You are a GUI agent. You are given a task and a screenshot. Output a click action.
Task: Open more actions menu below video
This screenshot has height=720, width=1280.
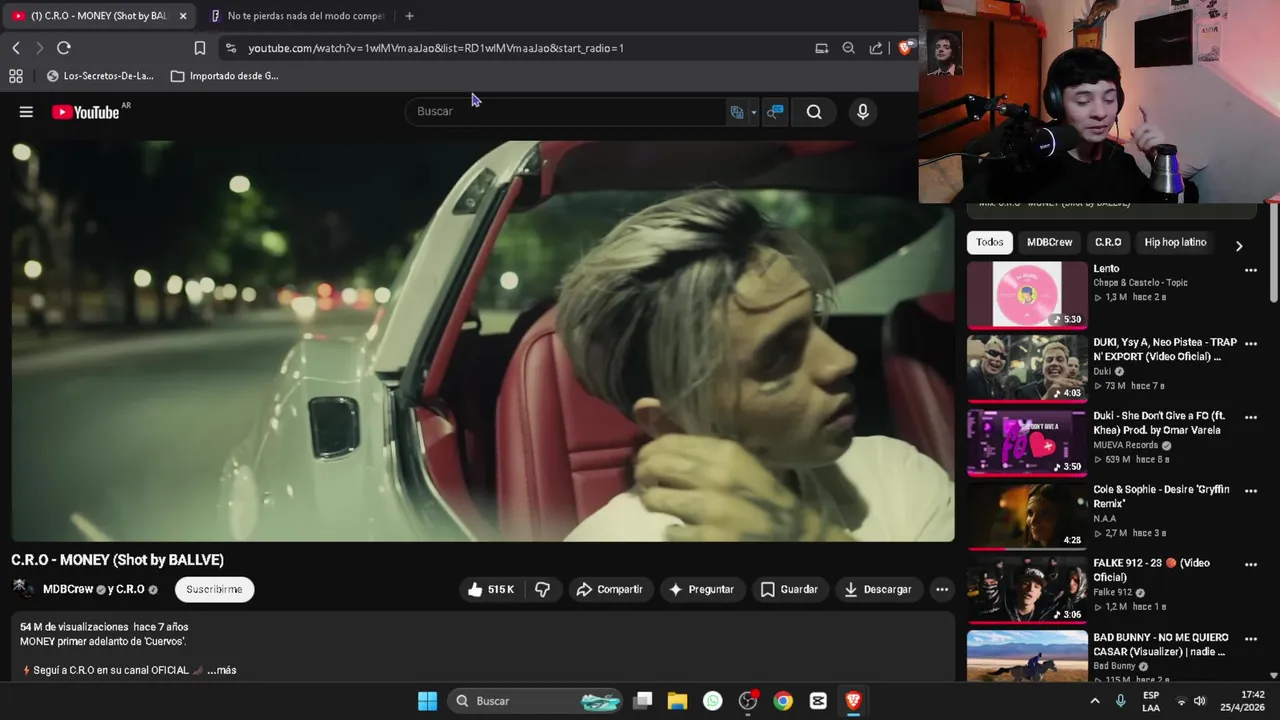tap(942, 590)
